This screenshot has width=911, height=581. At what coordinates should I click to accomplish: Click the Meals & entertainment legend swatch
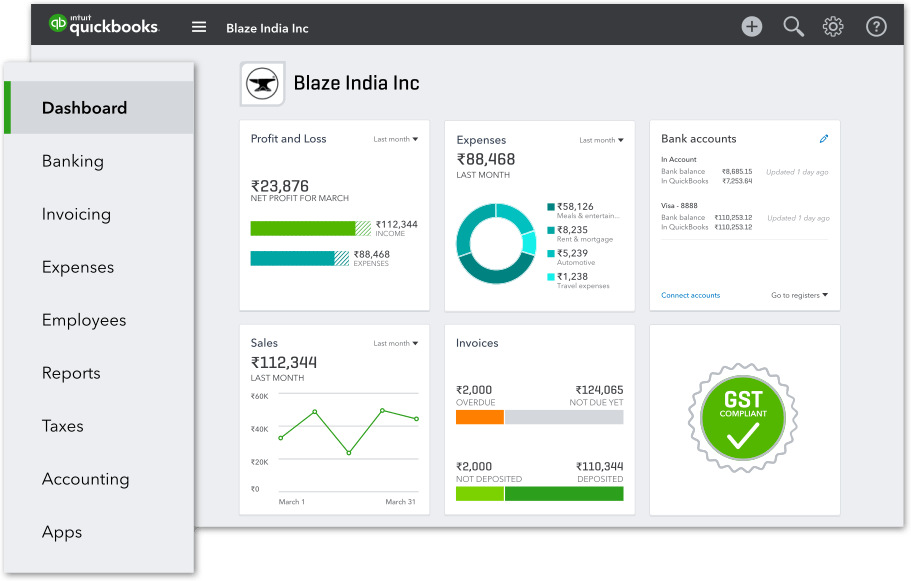coord(551,207)
